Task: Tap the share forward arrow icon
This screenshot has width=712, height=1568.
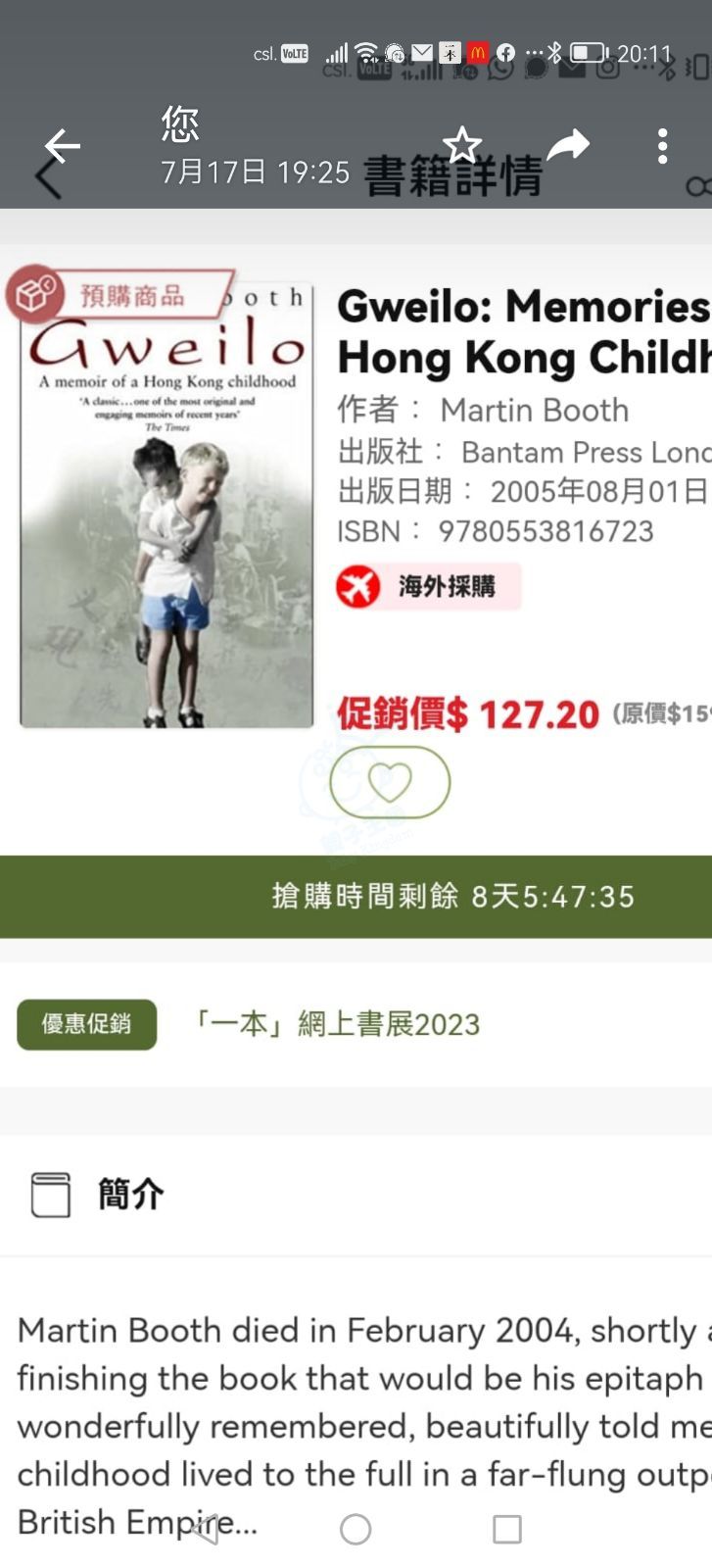Action: 568,146
